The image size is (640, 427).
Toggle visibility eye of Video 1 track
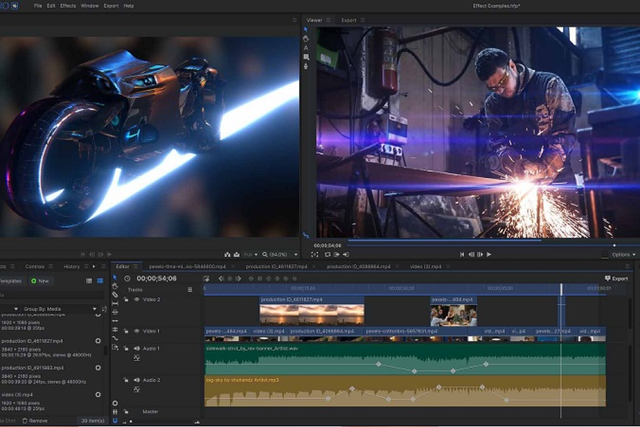(137, 331)
